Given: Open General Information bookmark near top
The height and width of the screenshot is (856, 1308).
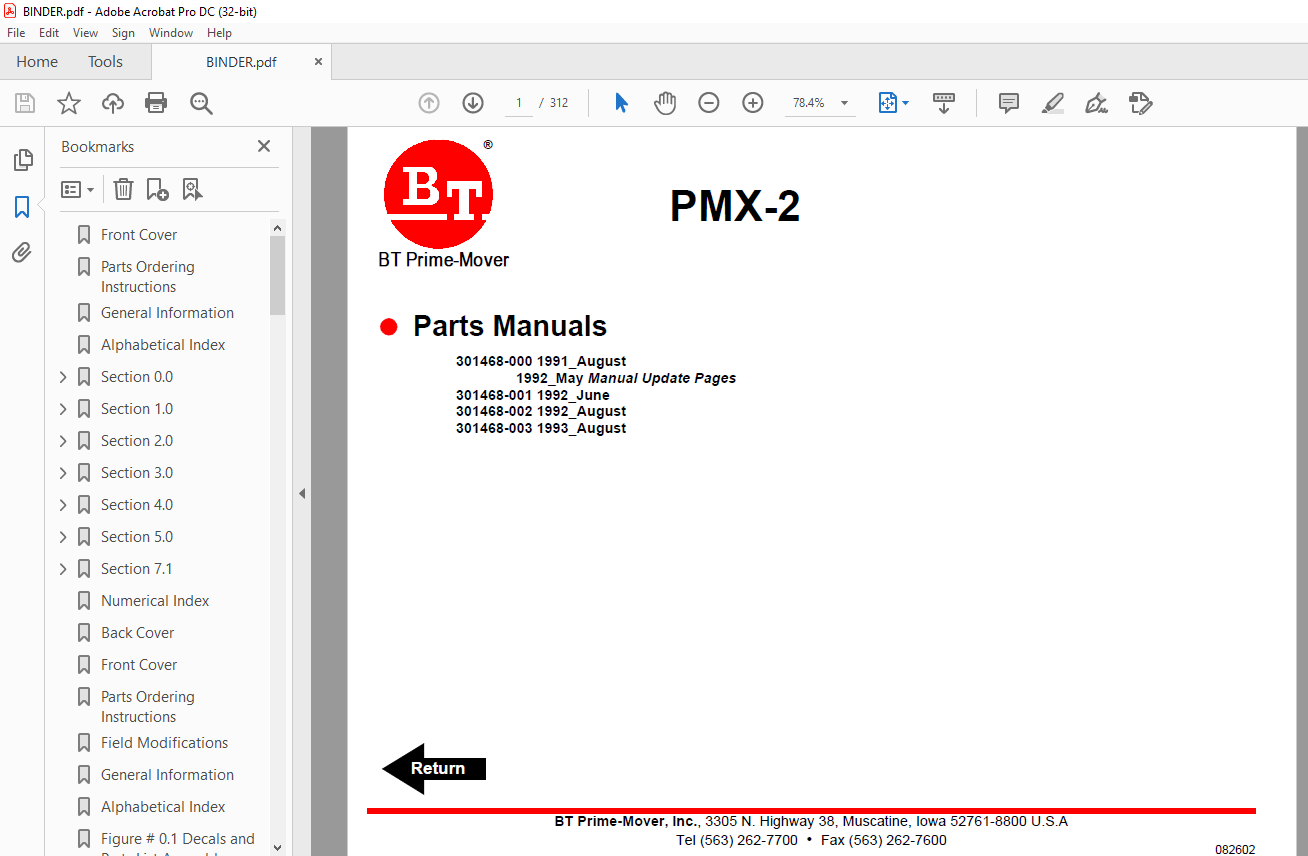Looking at the screenshot, I should point(167,313).
